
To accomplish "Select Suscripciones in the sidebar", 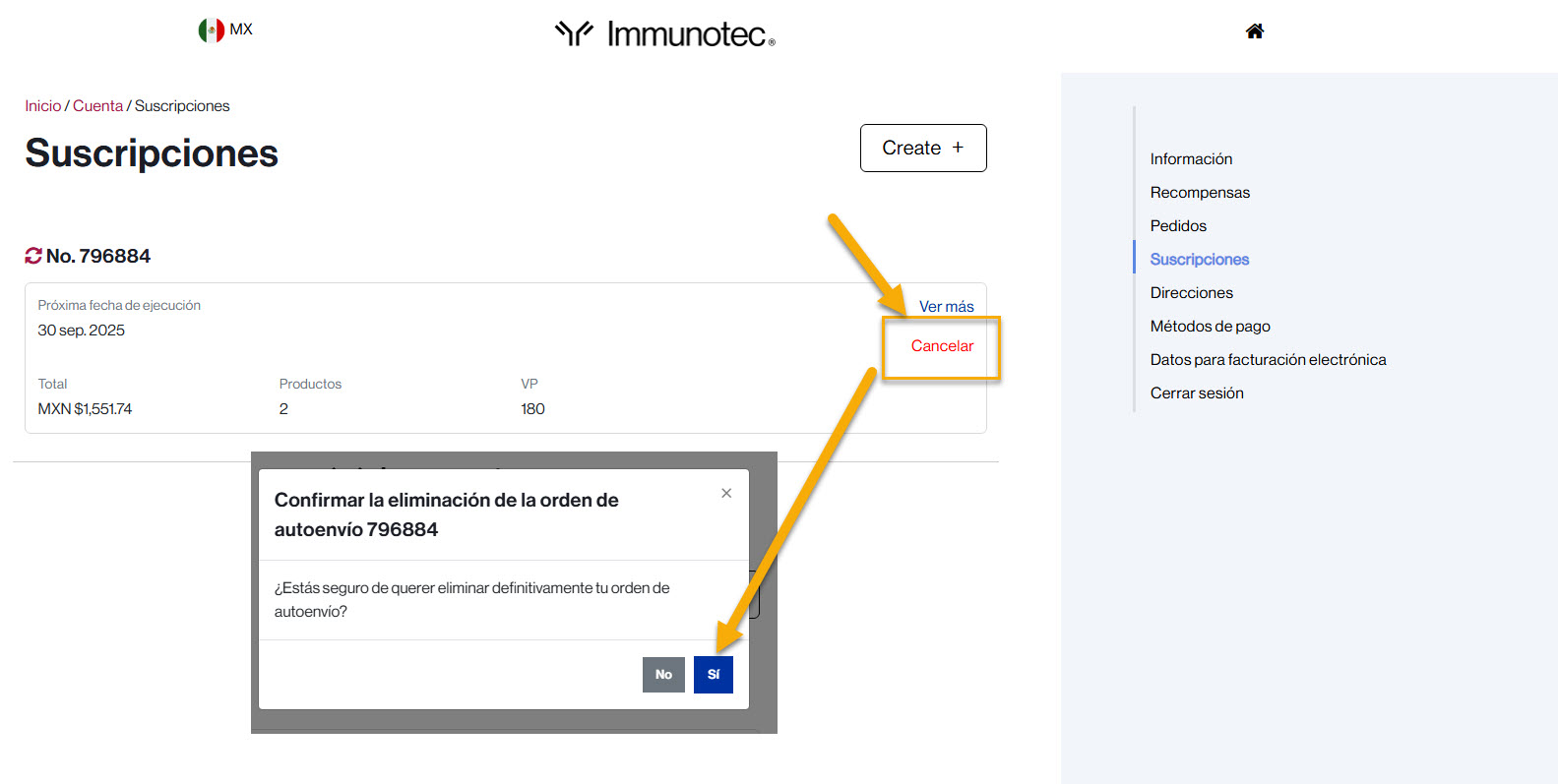I will [x=1199, y=260].
